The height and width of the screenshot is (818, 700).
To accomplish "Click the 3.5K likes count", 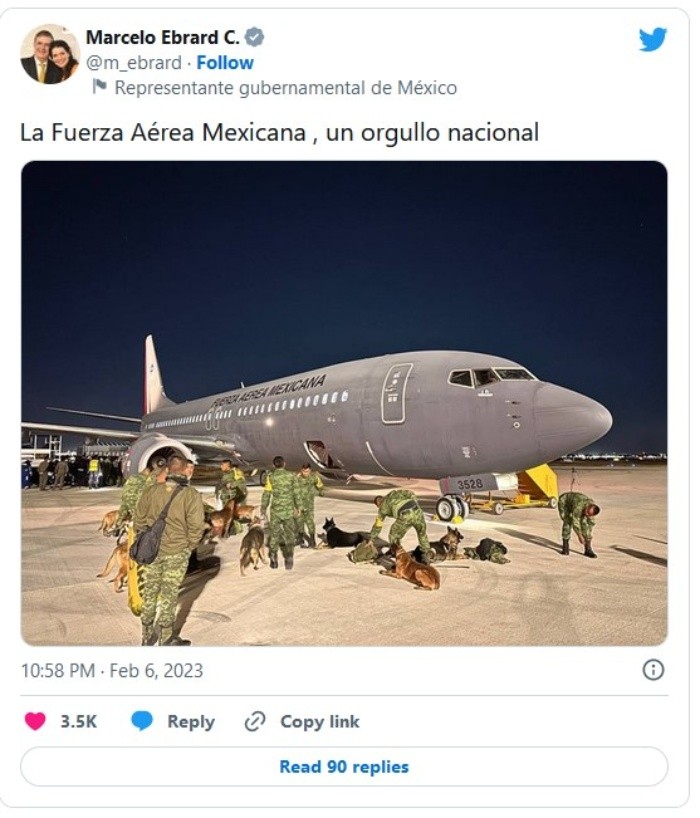I will click(x=78, y=722).
